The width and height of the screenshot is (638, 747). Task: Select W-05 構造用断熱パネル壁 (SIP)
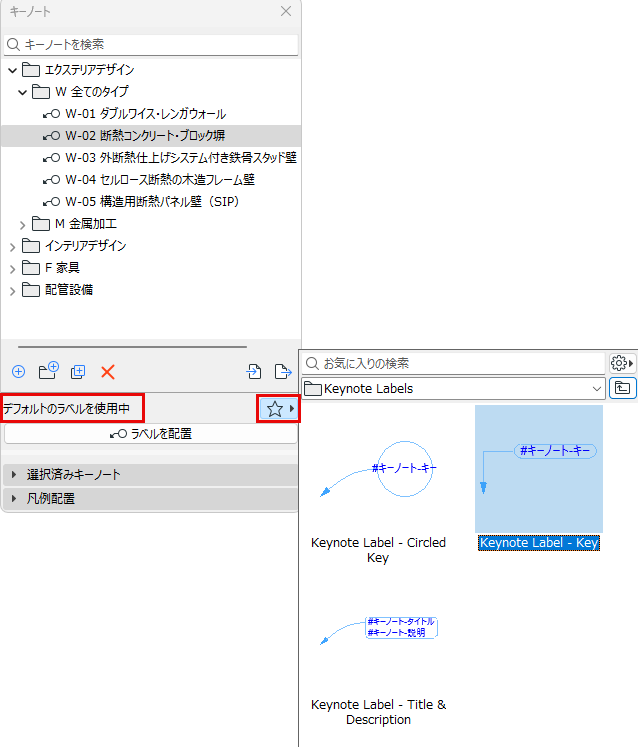[x=151, y=202]
